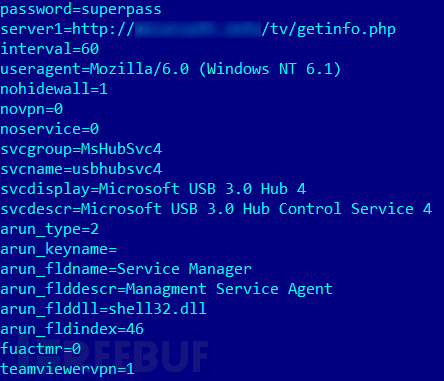The width and height of the screenshot is (444, 381).
Task: Click the /tv/getinfo.php path text
Action: point(329,30)
